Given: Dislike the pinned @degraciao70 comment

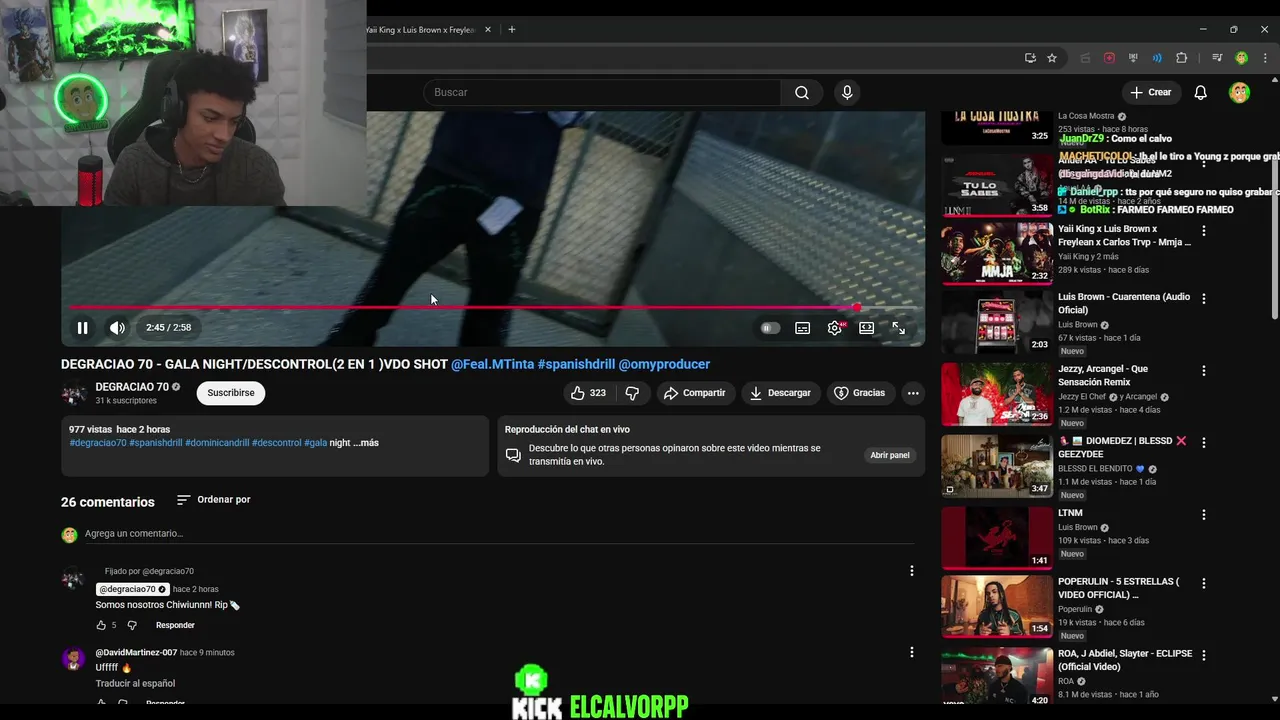Looking at the screenshot, I should (132, 625).
